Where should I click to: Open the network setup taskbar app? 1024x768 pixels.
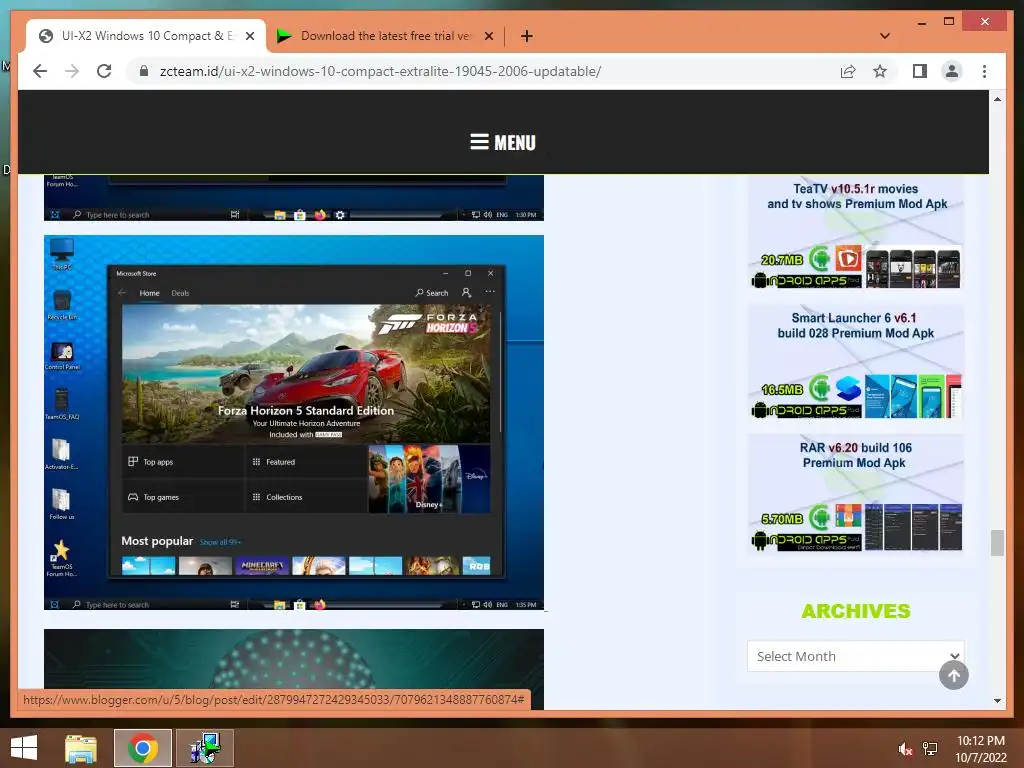[204, 748]
